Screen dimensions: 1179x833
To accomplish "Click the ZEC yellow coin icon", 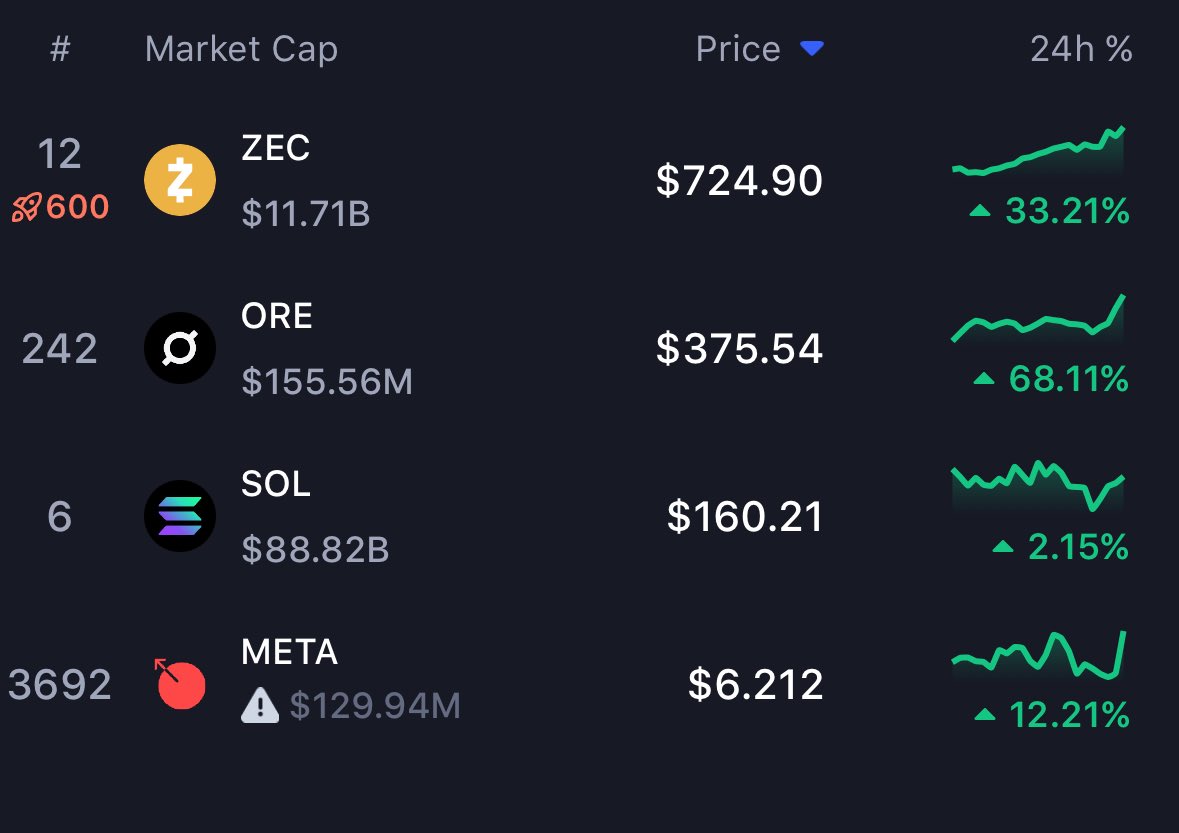I will 180,180.
